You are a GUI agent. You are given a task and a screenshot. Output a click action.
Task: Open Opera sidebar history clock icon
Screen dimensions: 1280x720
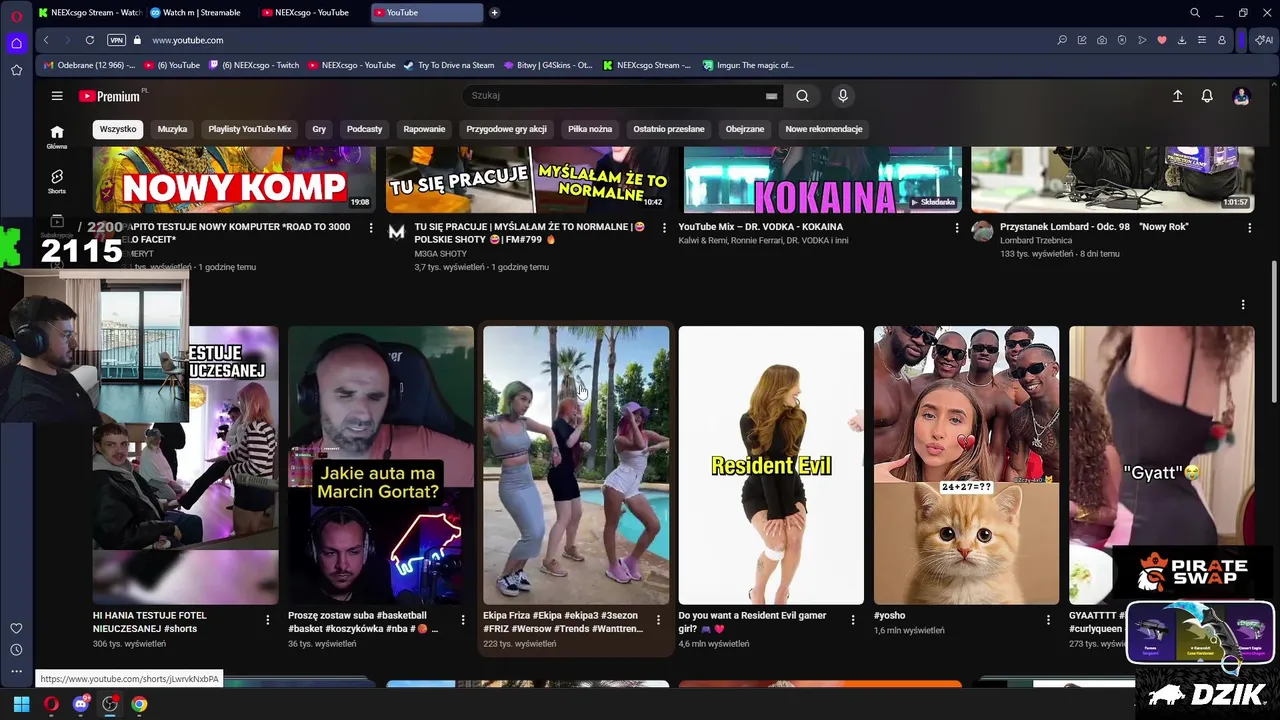tap(16, 650)
